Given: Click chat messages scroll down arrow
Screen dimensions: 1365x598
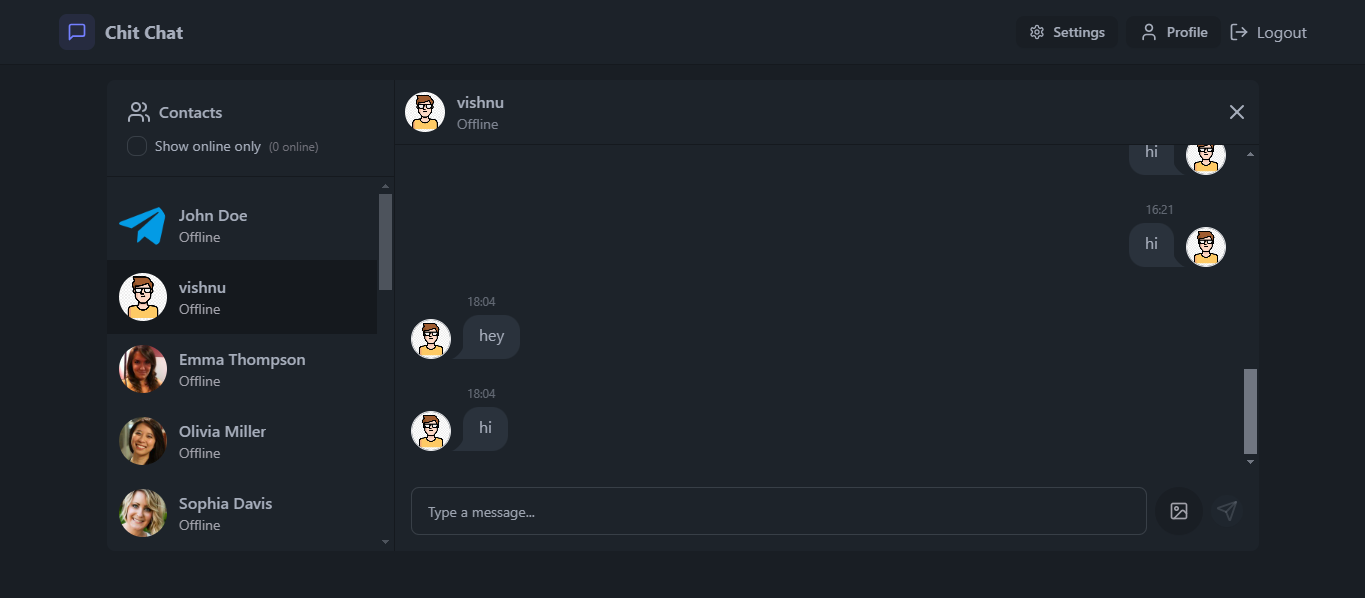Looking at the screenshot, I should pos(1250,462).
